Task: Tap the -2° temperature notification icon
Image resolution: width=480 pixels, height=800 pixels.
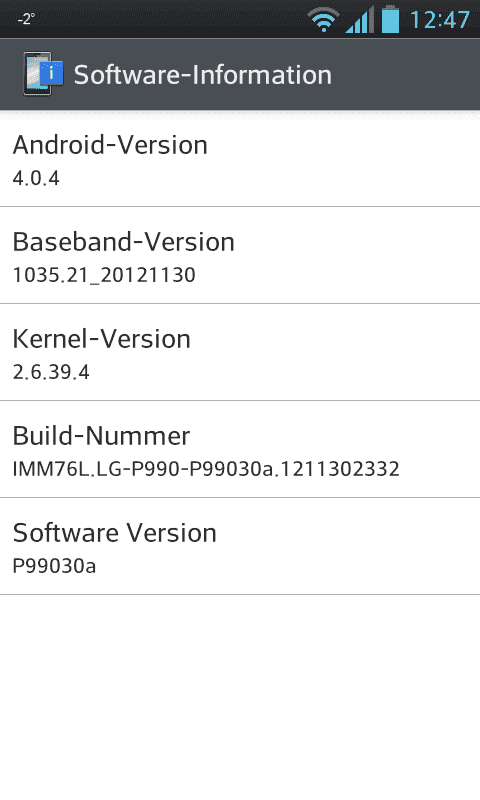Action: 26,19
